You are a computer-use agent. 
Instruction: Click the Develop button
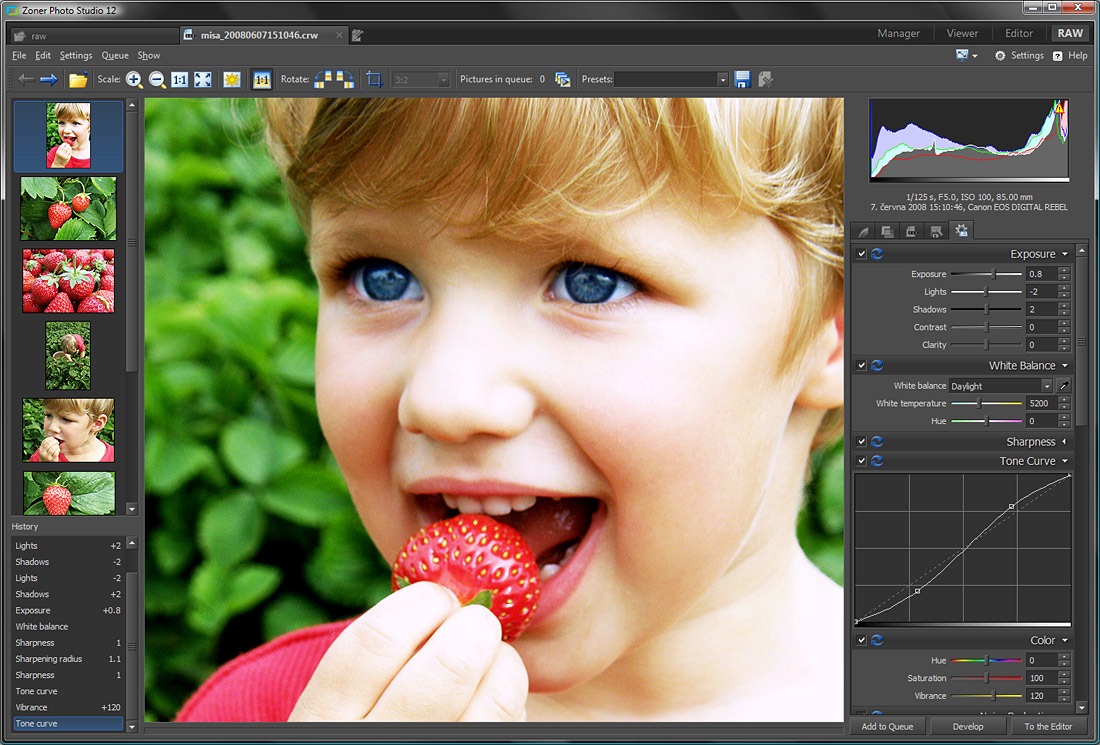click(968, 726)
